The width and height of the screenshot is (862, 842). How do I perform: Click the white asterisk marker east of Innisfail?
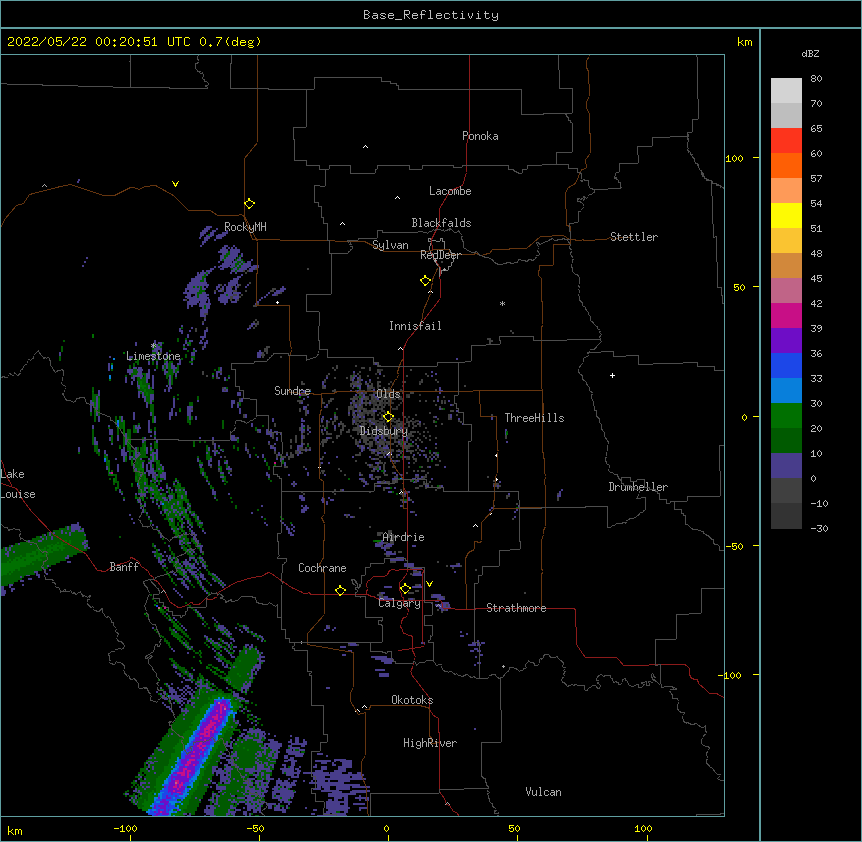click(x=502, y=303)
